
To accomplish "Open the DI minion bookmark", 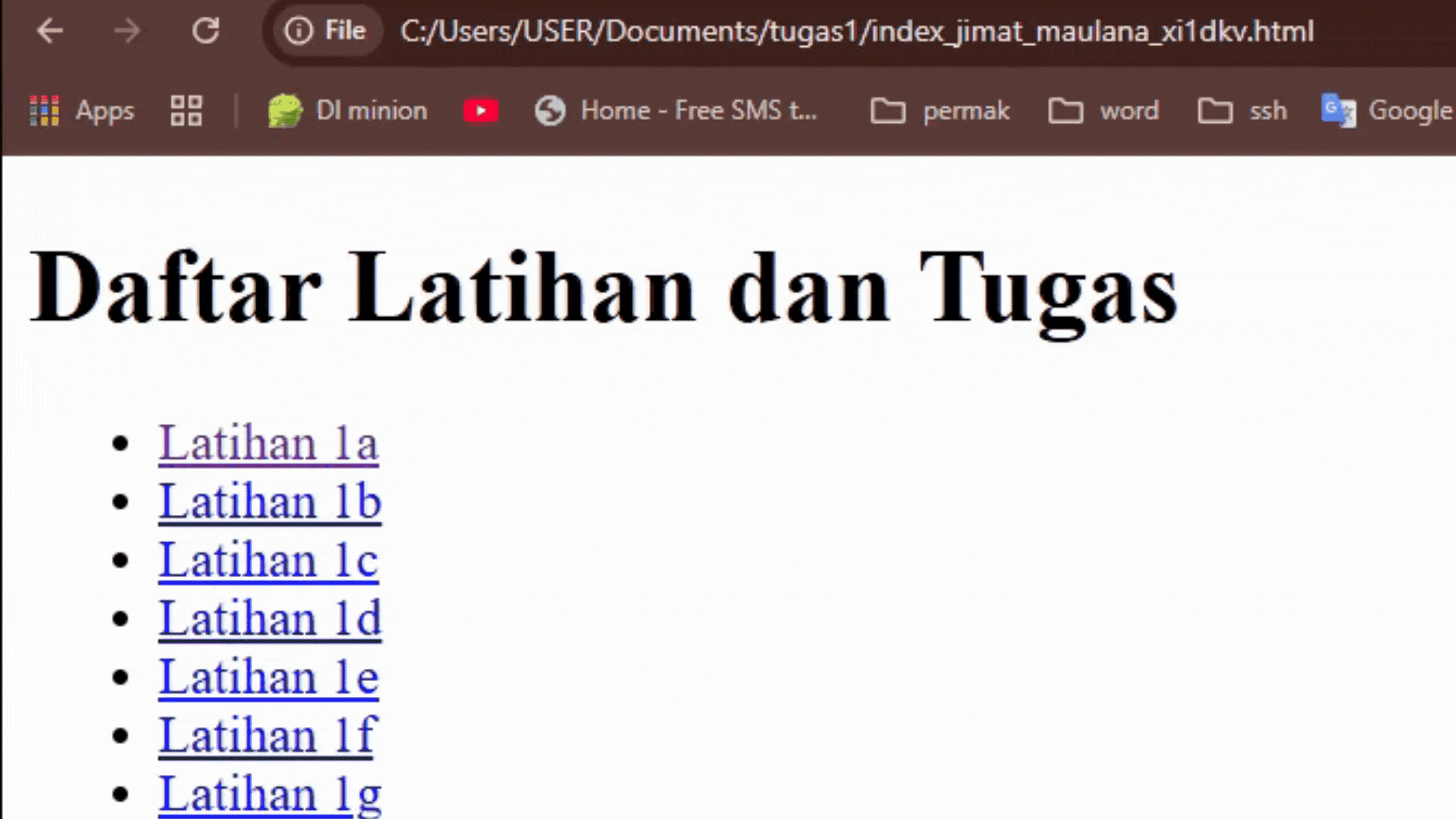I will [348, 111].
